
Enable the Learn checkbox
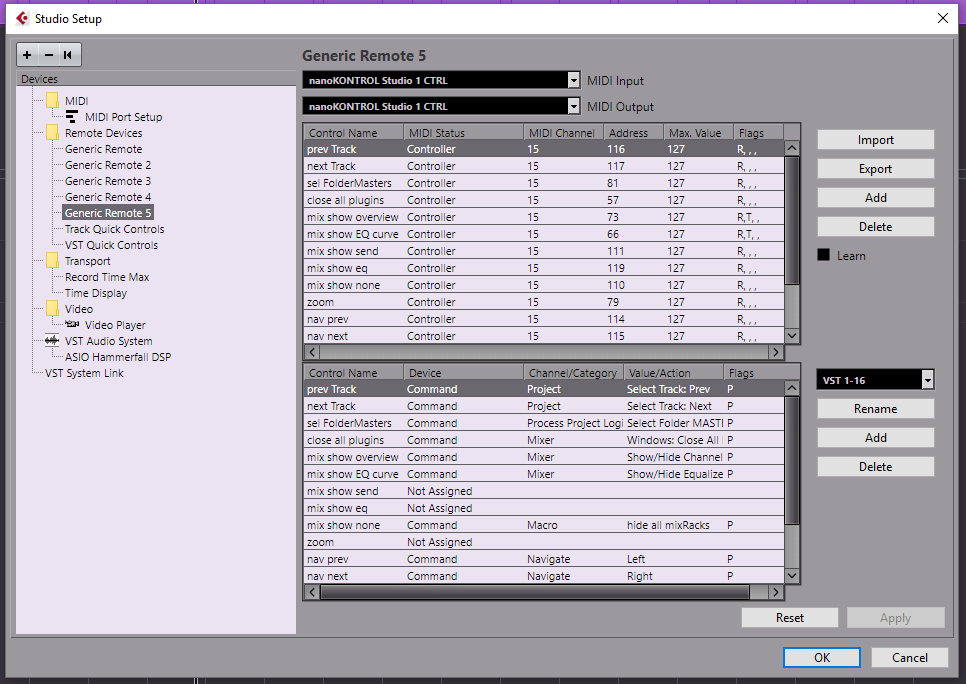click(825, 255)
